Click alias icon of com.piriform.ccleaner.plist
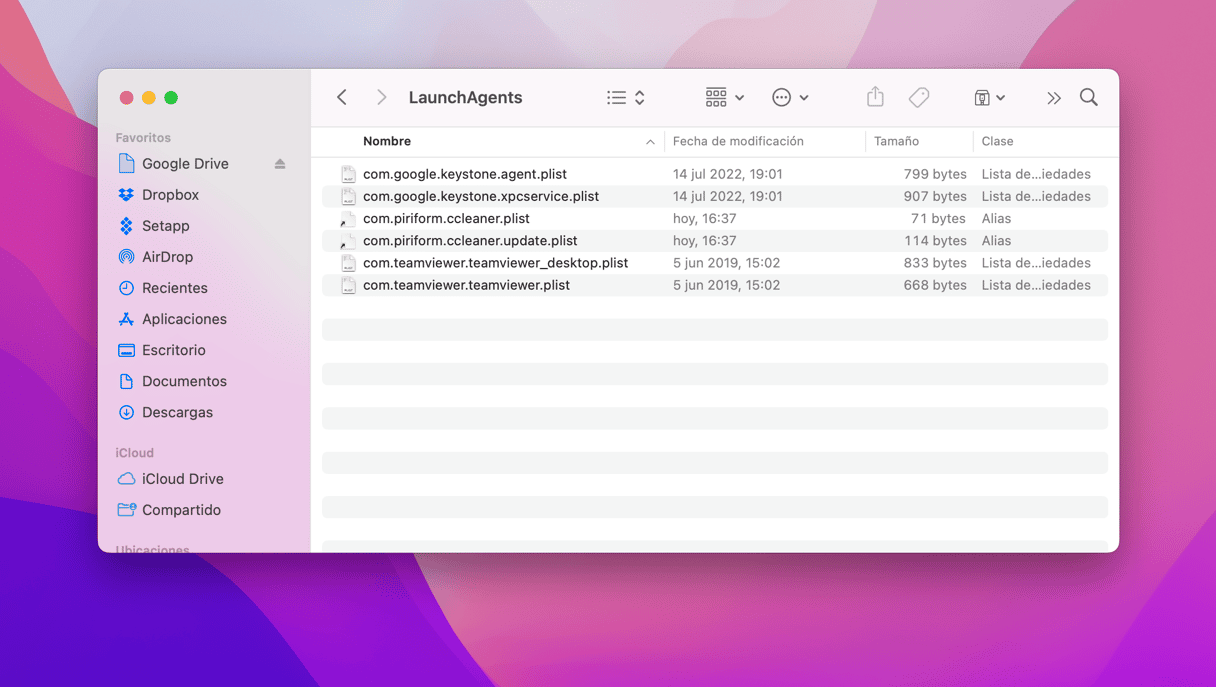The height and width of the screenshot is (687, 1216). 348,218
